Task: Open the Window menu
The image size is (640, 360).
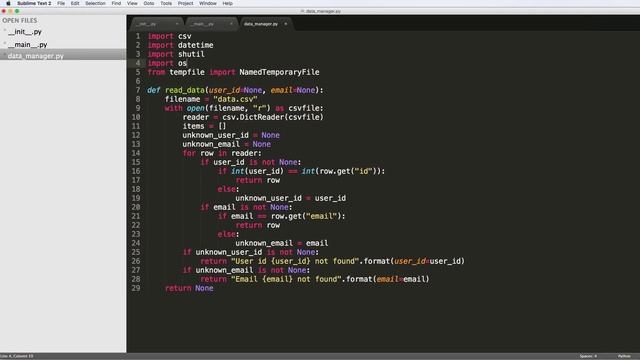Action: [x=208, y=3]
